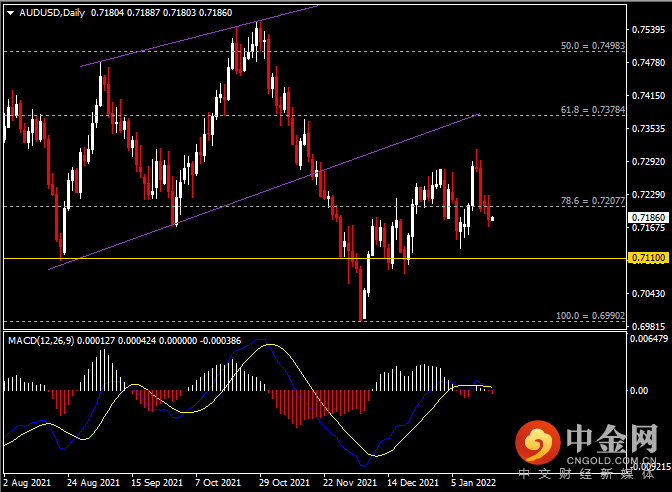Click the MACD 0.00 zero level label
The height and width of the screenshot is (492, 672).
pos(639,390)
